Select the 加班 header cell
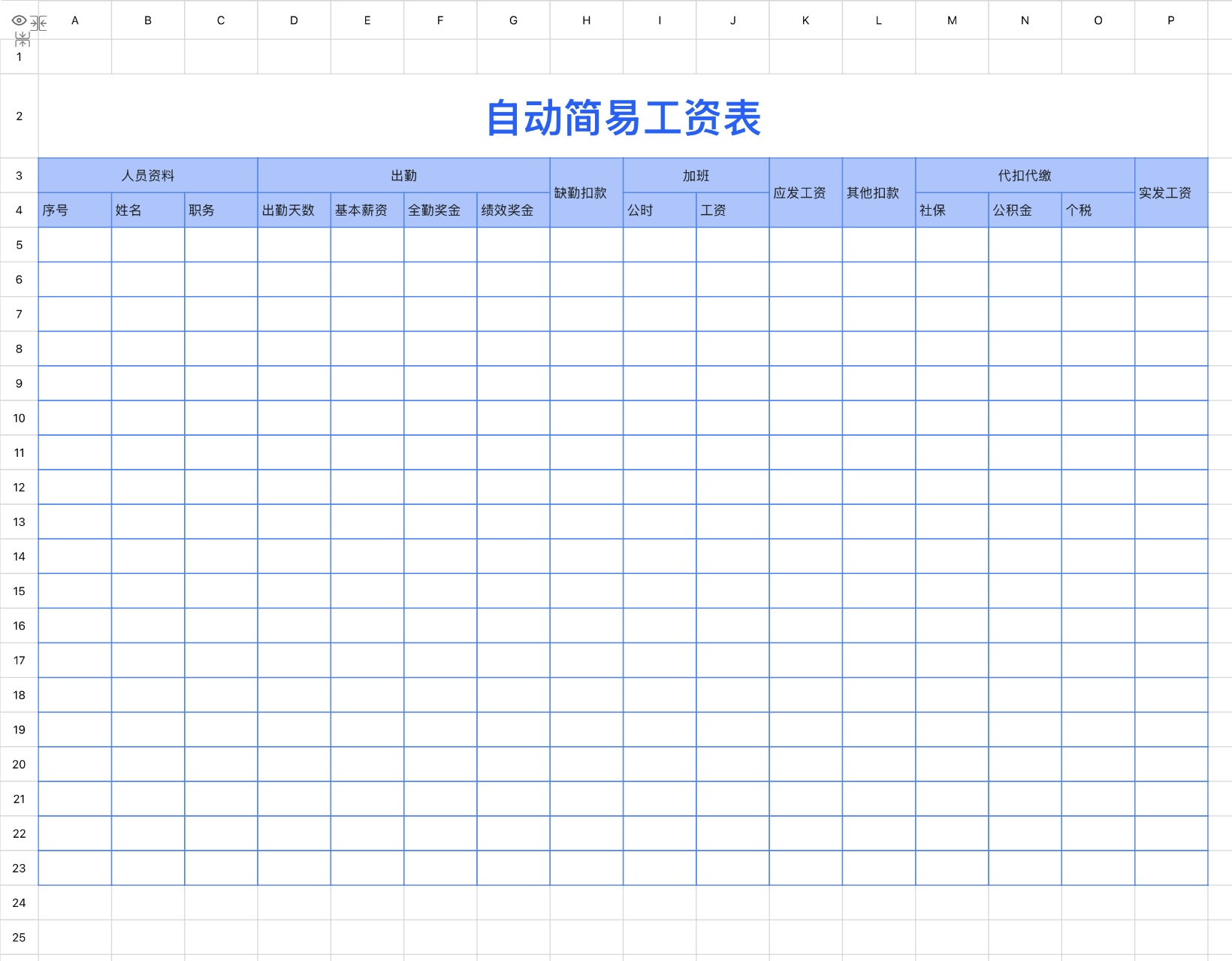 696,175
